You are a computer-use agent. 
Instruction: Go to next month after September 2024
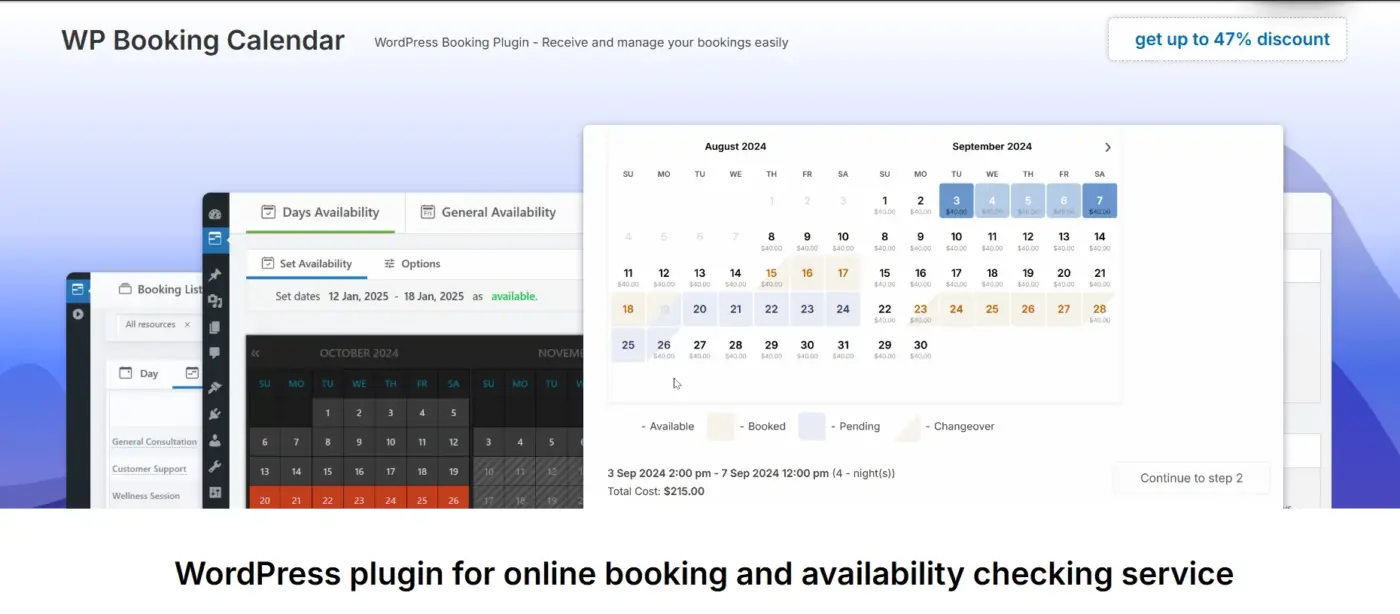click(1107, 147)
